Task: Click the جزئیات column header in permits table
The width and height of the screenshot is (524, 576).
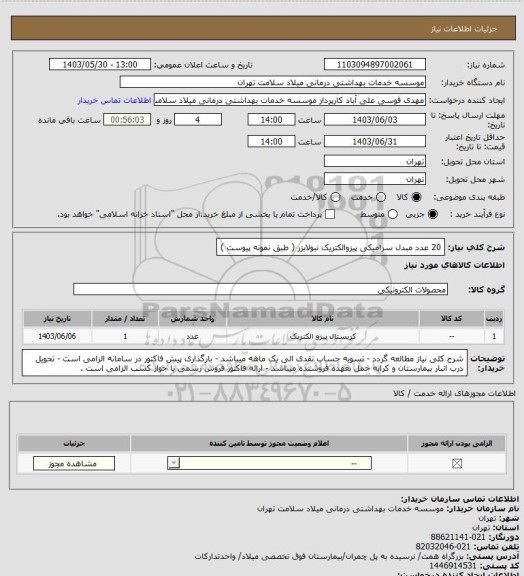Action: pyautogui.click(x=74, y=443)
